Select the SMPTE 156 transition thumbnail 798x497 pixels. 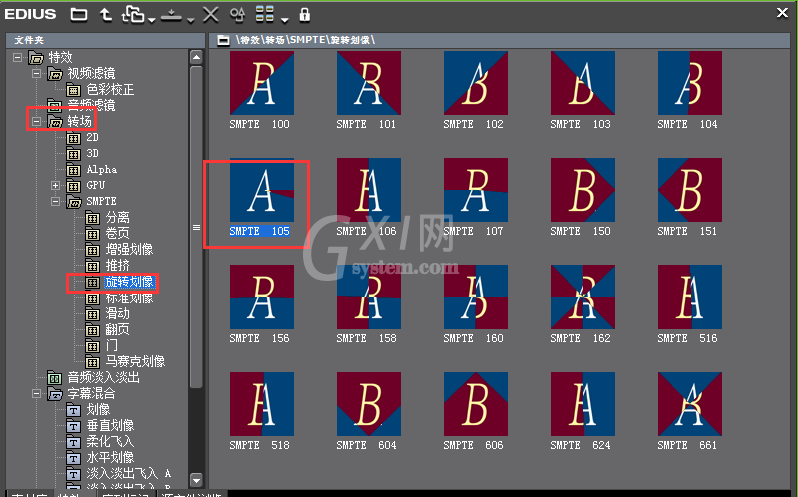(262, 297)
